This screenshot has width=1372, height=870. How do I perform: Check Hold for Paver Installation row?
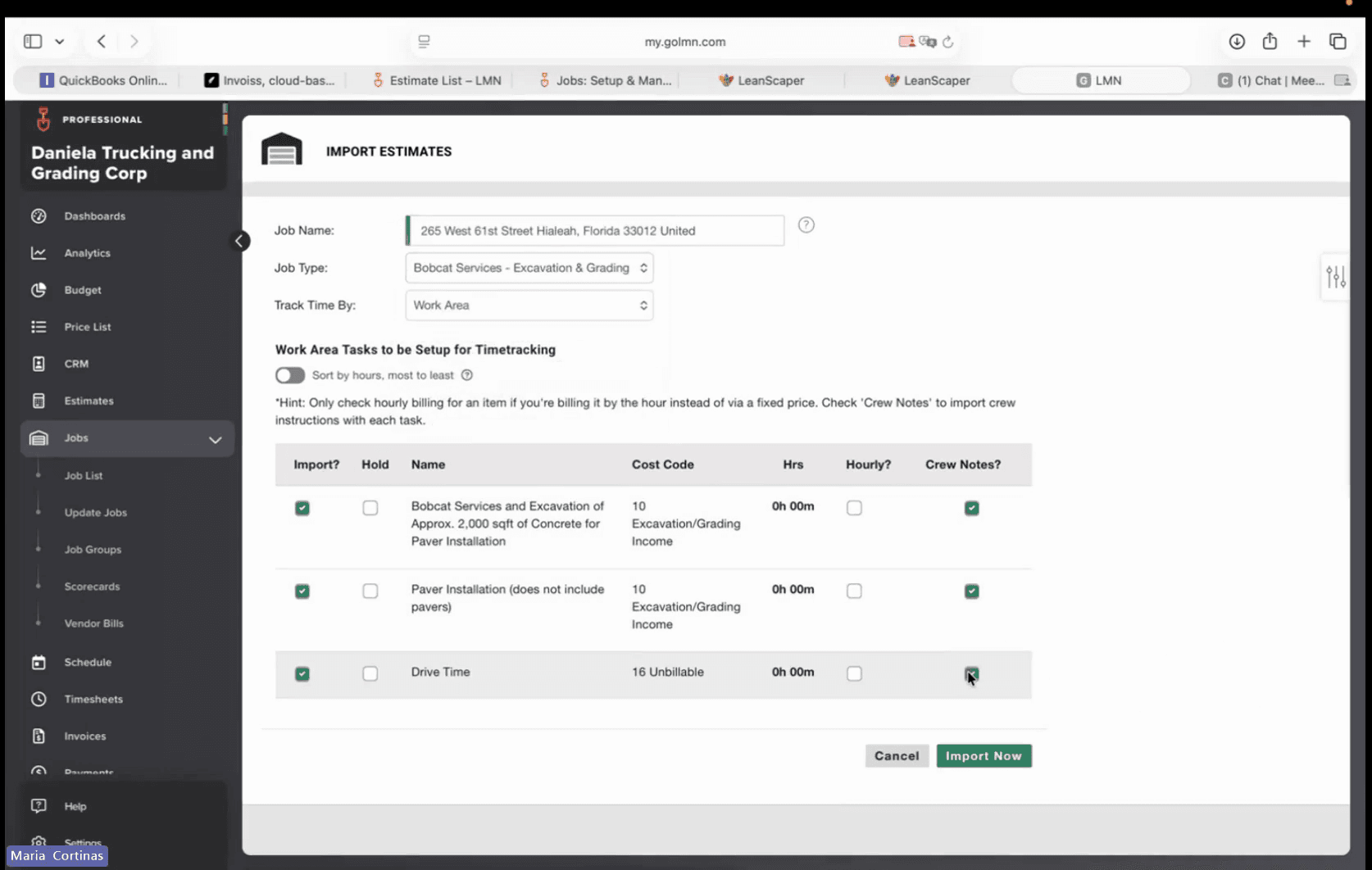[370, 591]
